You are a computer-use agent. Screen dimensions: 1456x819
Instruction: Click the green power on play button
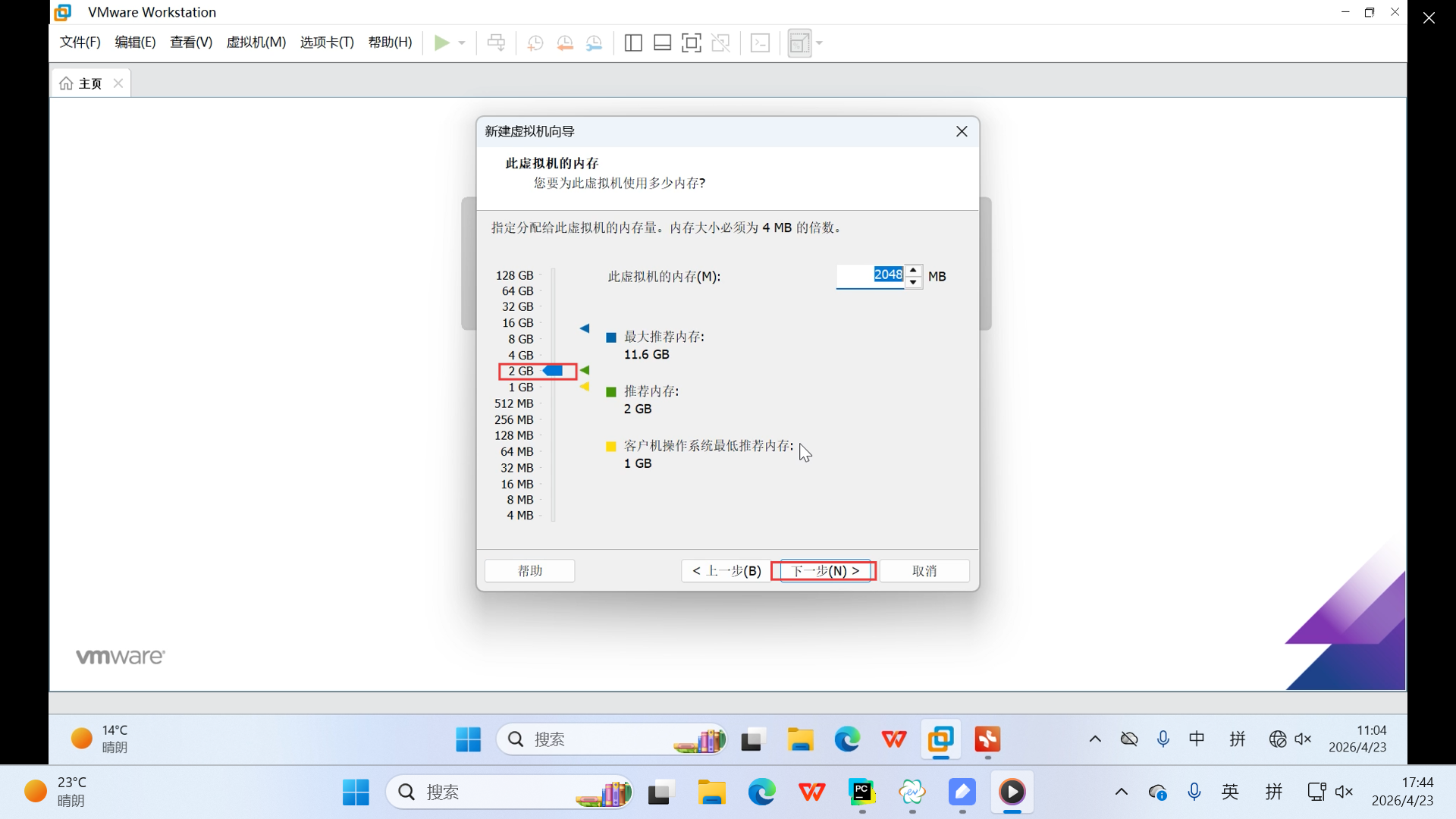(441, 42)
